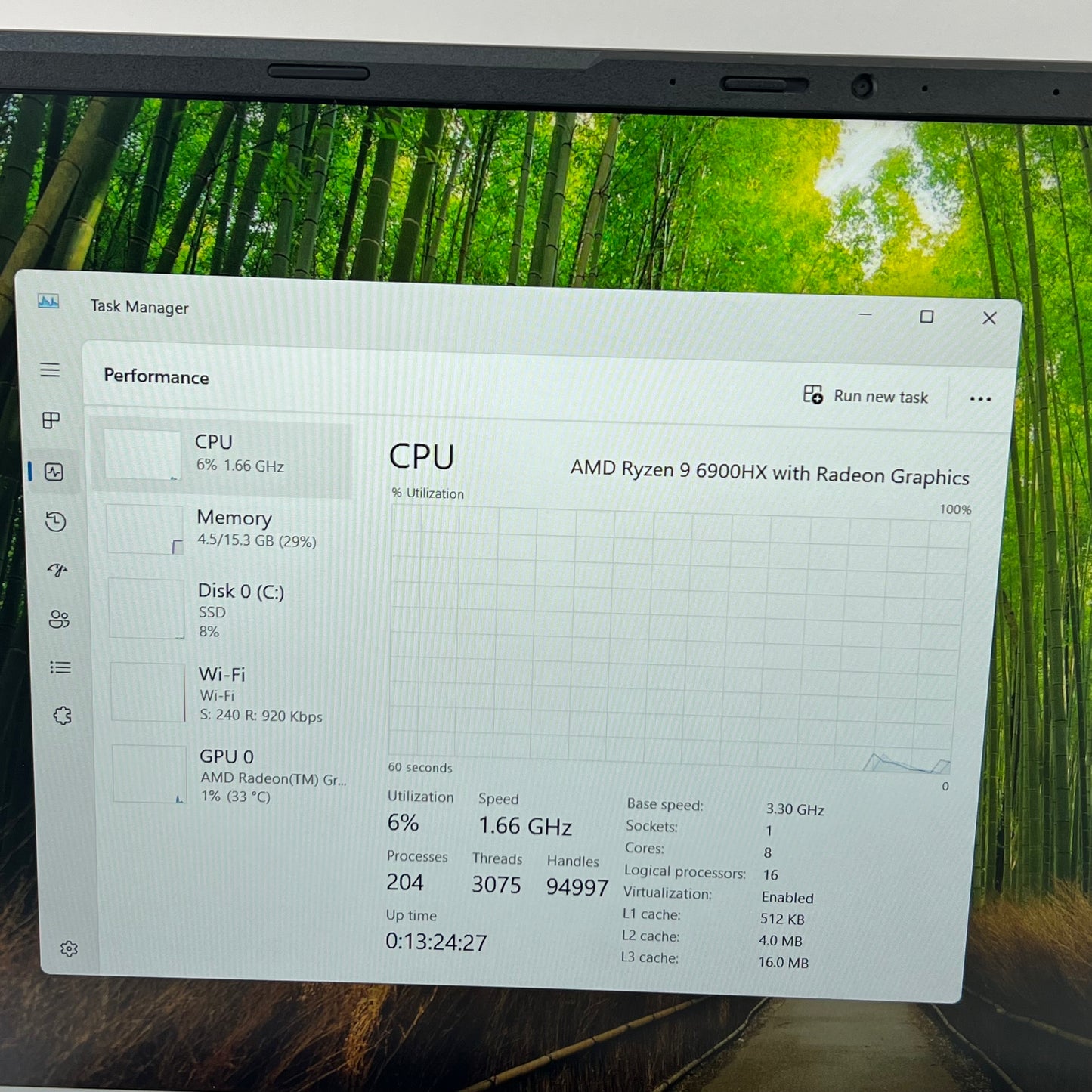Click the L2 cache 4.0 MB value
This screenshot has height=1092, width=1092.
[x=781, y=941]
